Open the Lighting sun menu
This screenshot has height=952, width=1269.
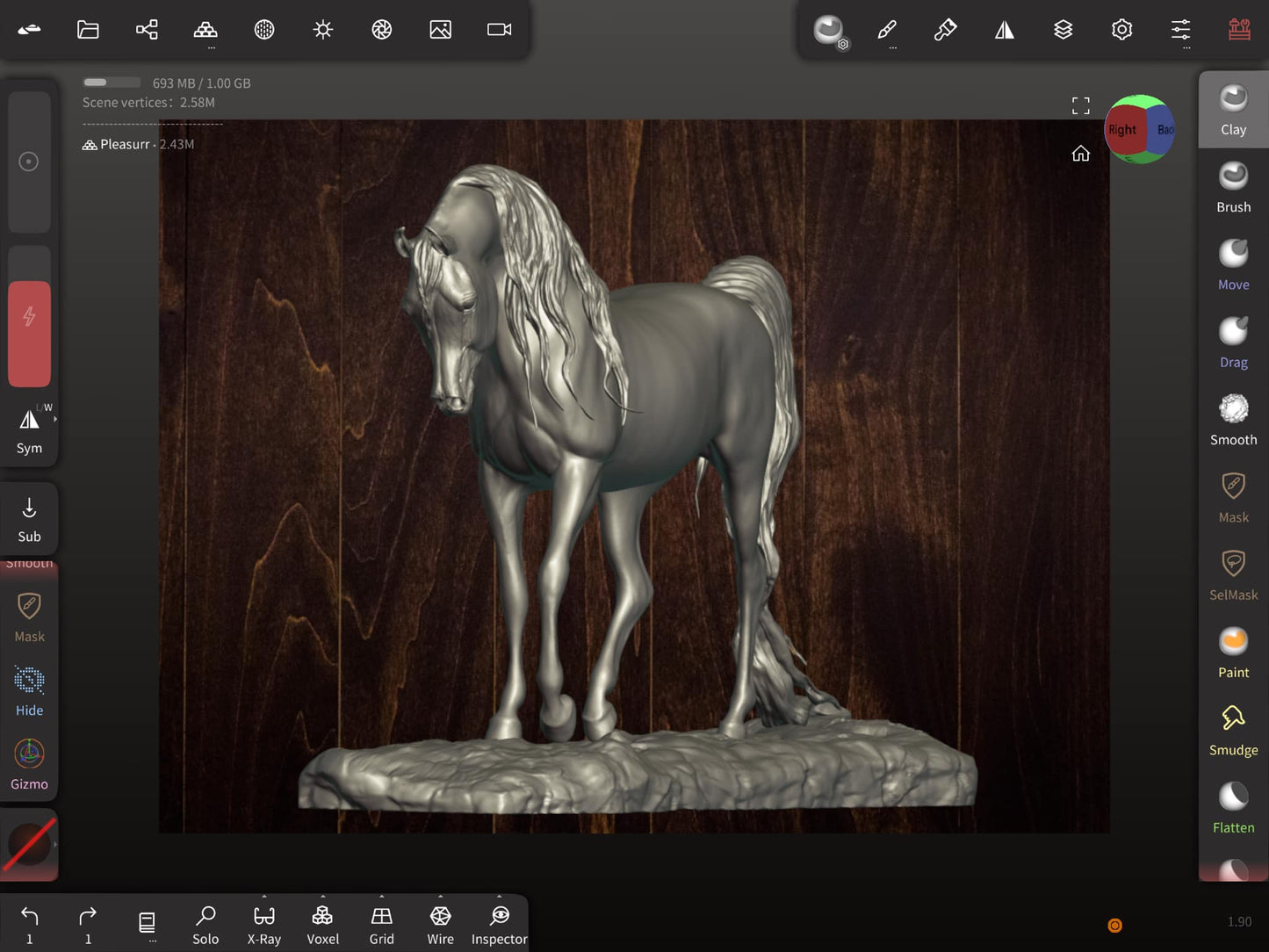coord(323,30)
